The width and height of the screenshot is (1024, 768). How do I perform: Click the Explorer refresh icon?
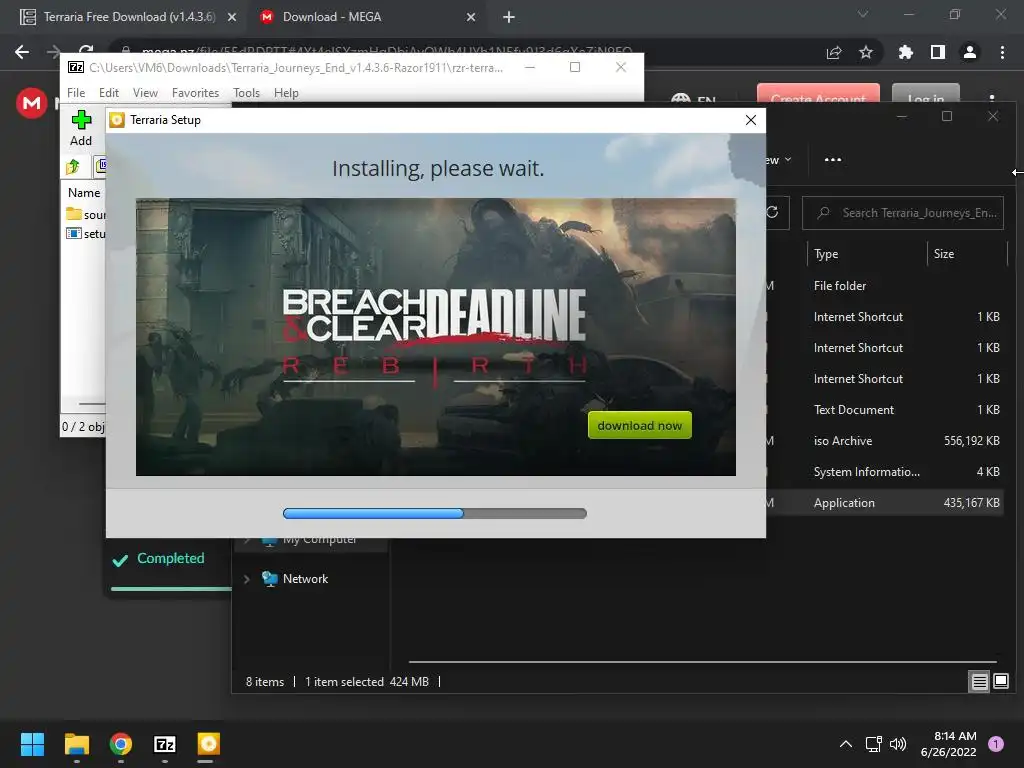[773, 212]
